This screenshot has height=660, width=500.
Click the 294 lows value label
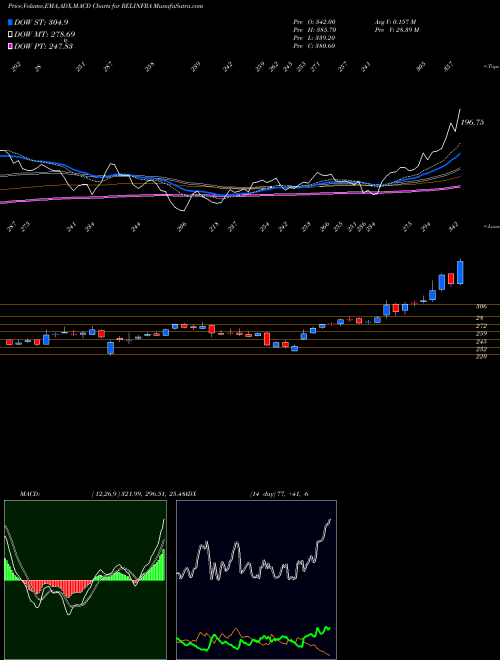pyautogui.click(x=426, y=226)
